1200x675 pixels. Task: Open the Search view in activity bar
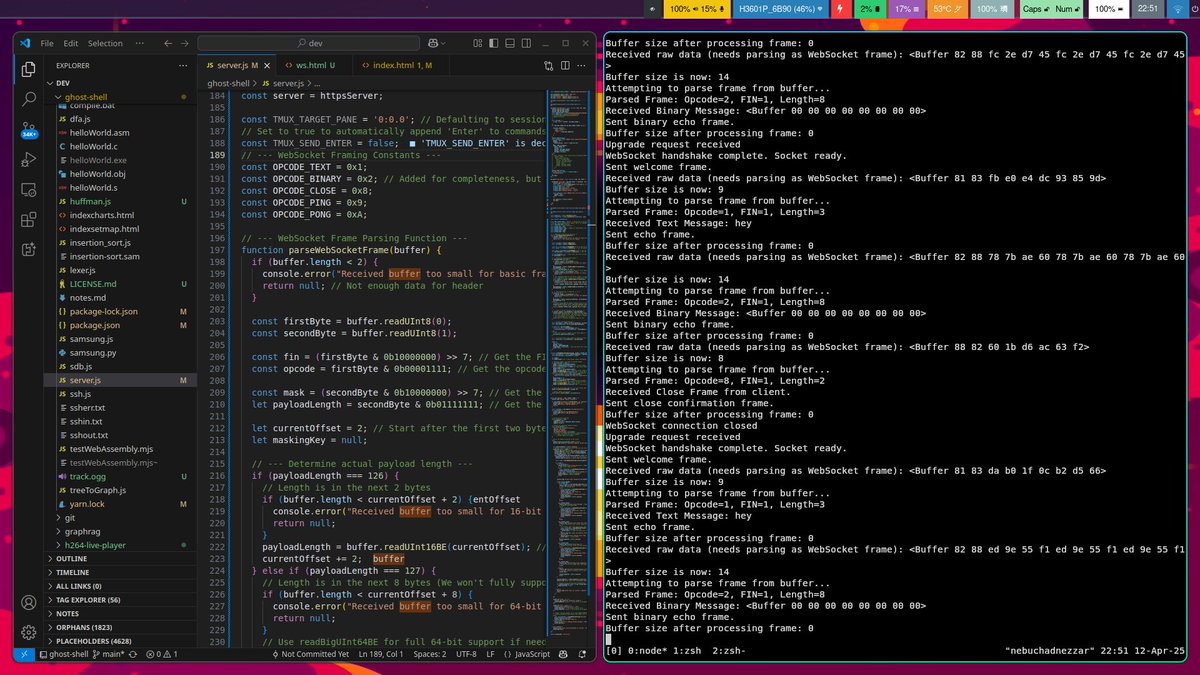(29, 100)
